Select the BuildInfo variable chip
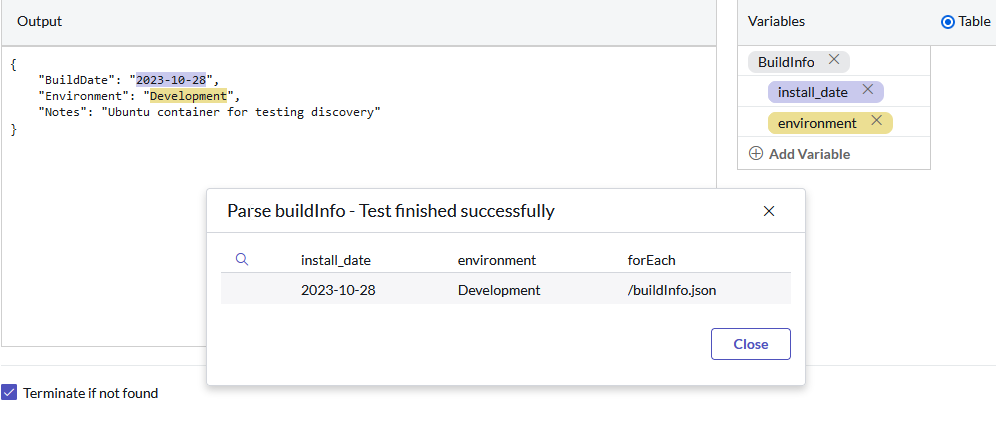The image size is (996, 432). (786, 62)
